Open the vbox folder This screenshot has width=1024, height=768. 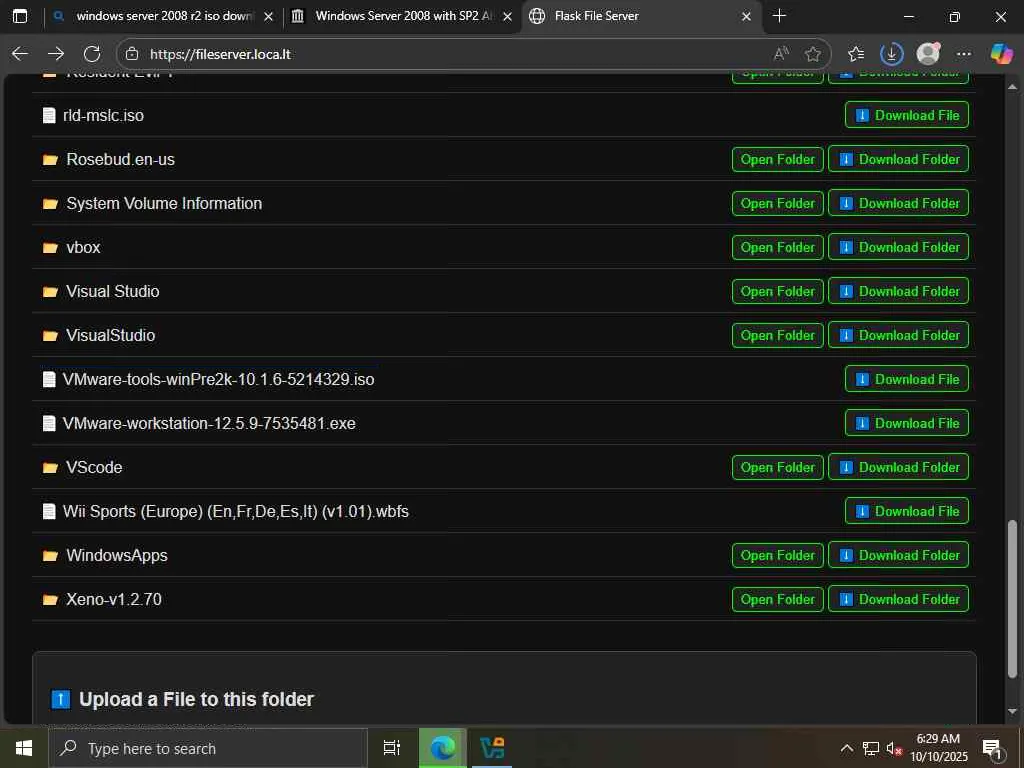coord(777,247)
